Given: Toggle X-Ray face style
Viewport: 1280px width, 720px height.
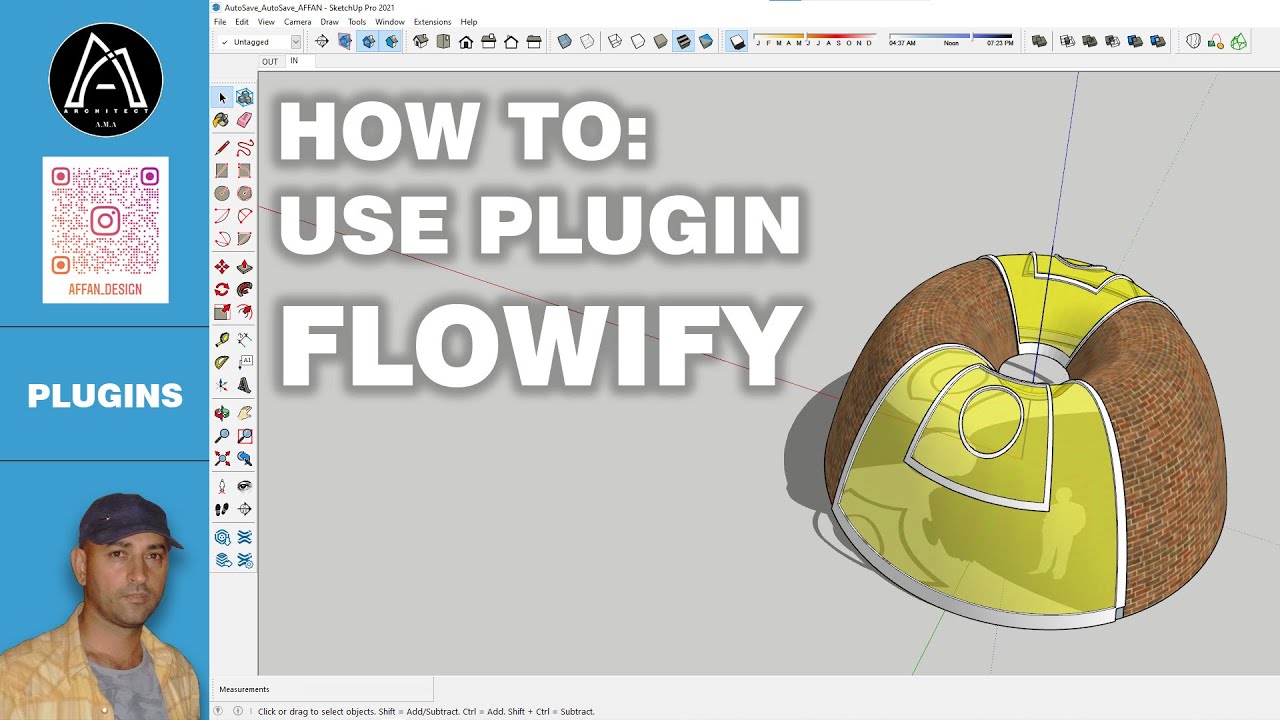Looking at the screenshot, I should [x=564, y=41].
